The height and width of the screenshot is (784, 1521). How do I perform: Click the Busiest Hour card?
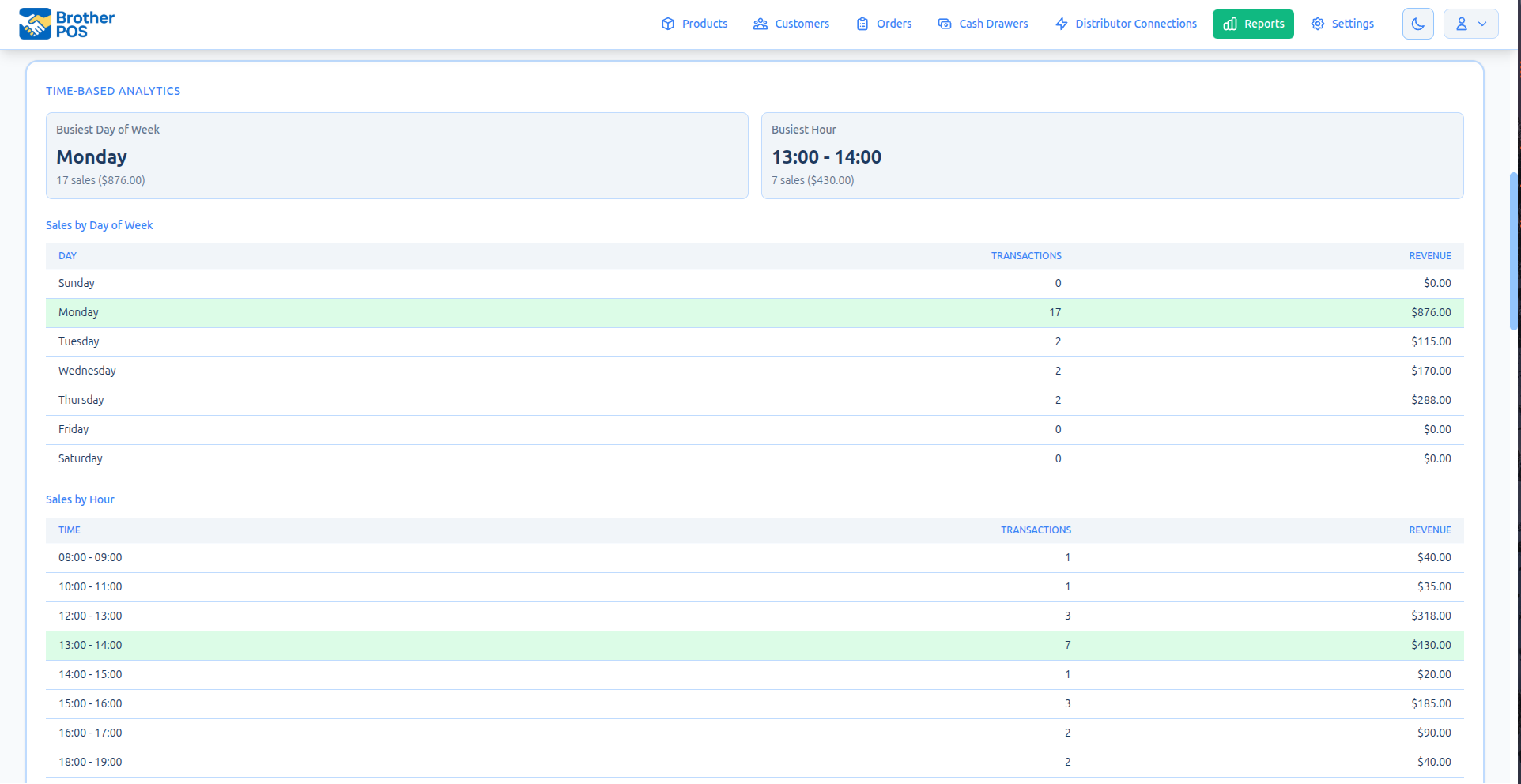1112,155
